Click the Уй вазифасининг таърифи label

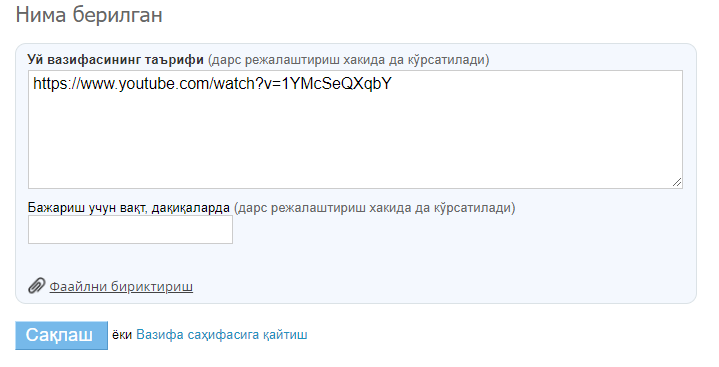click(x=116, y=60)
